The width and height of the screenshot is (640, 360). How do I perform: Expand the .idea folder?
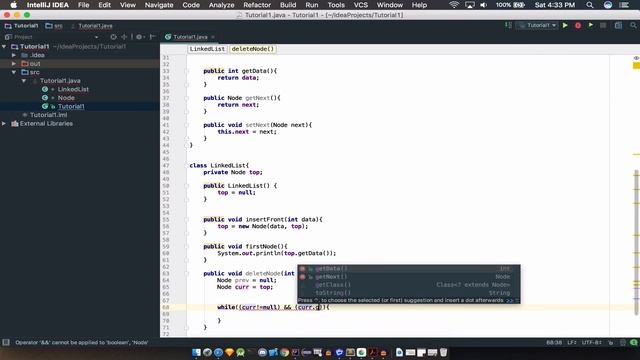click(14, 55)
